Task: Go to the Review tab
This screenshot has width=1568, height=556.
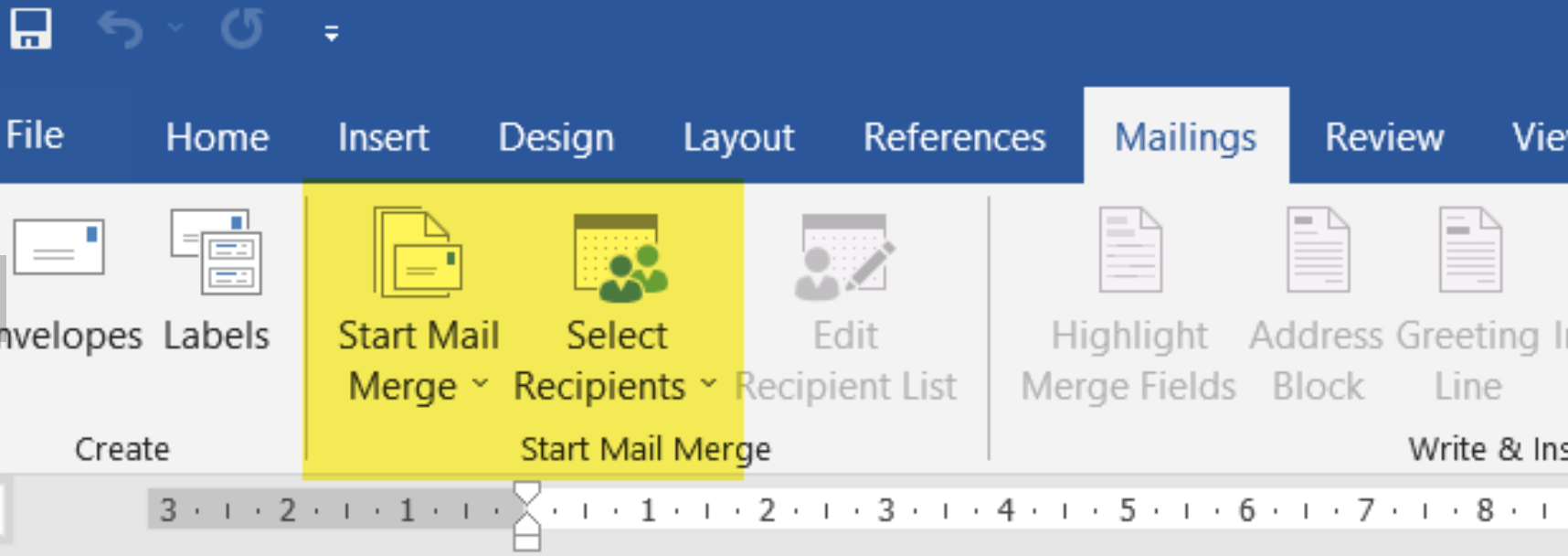Action: point(1383,138)
